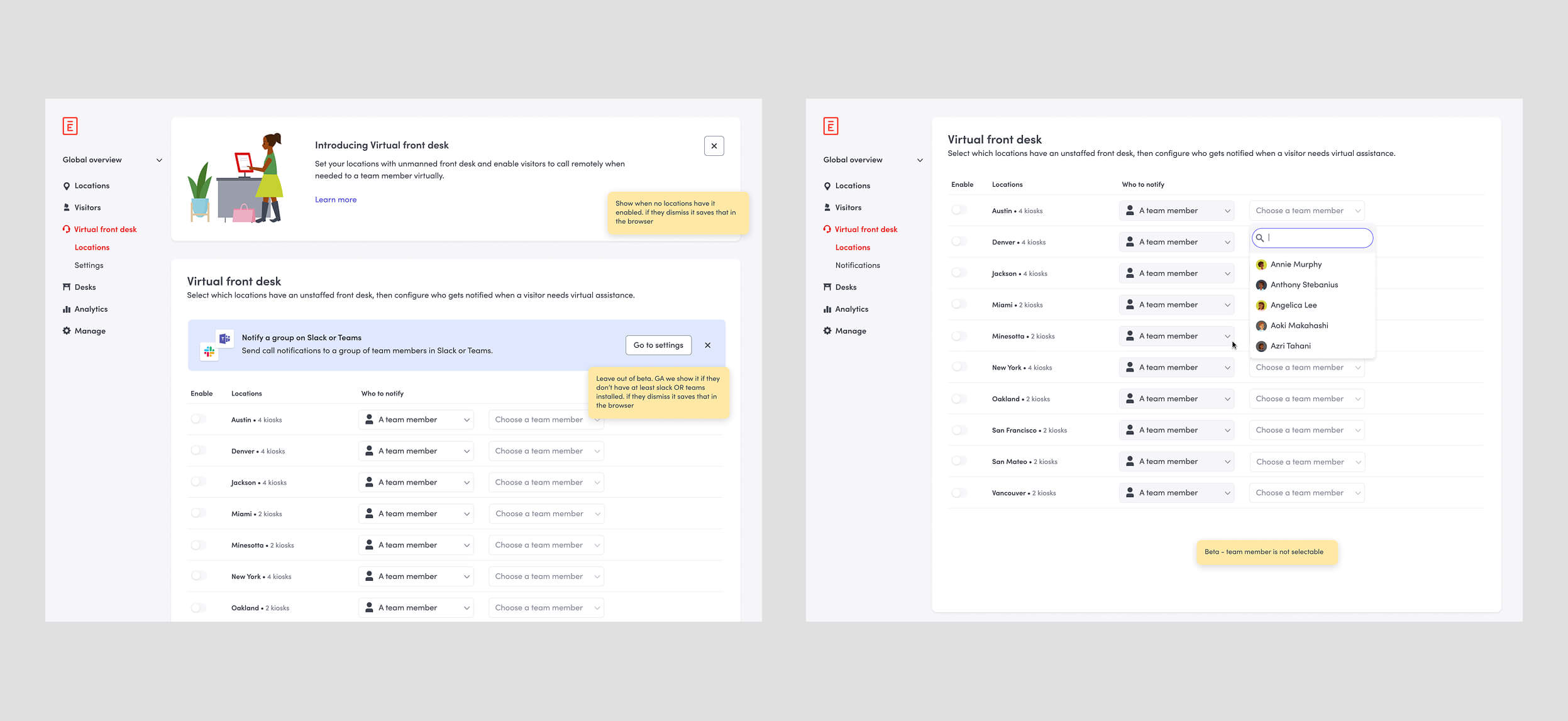Viewport: 1568px width, 721px height.
Task: Click the Desks flag icon in left sidebar
Action: pyautogui.click(x=66, y=287)
